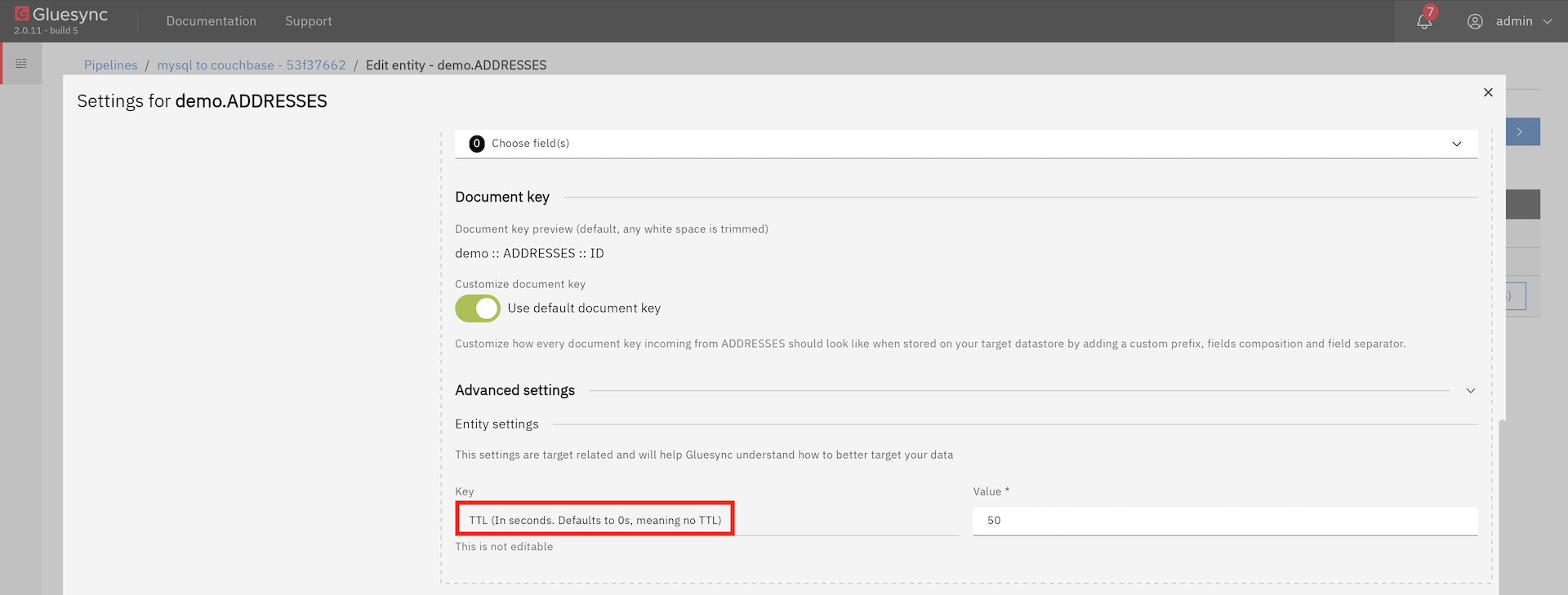Click the dialog vertical scrollbar
Viewport: 1568px width, 595px height.
(x=1501, y=506)
